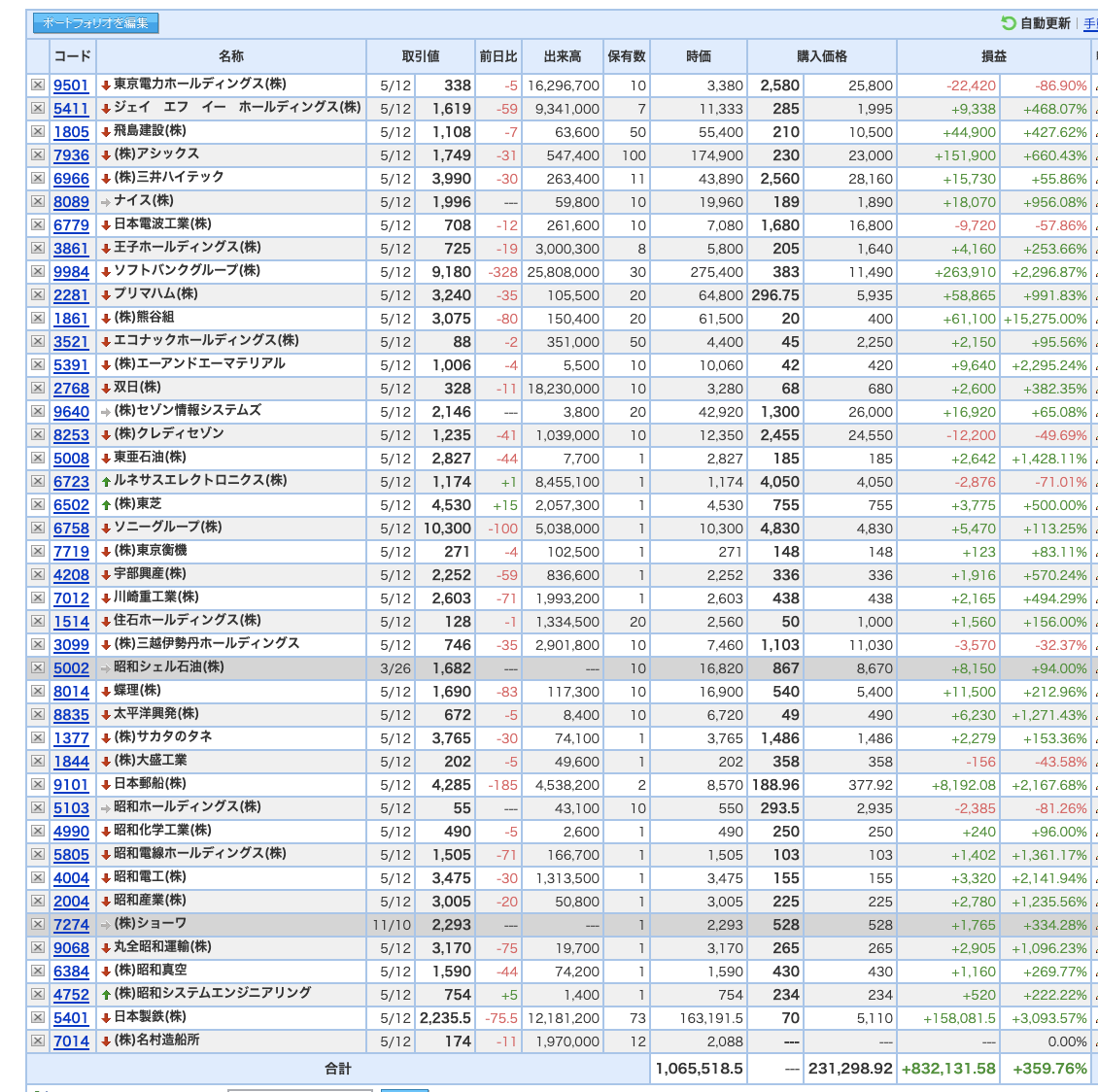The width and height of the screenshot is (1098, 1092).
Task: Open stock code link 6758
Action: point(72,529)
